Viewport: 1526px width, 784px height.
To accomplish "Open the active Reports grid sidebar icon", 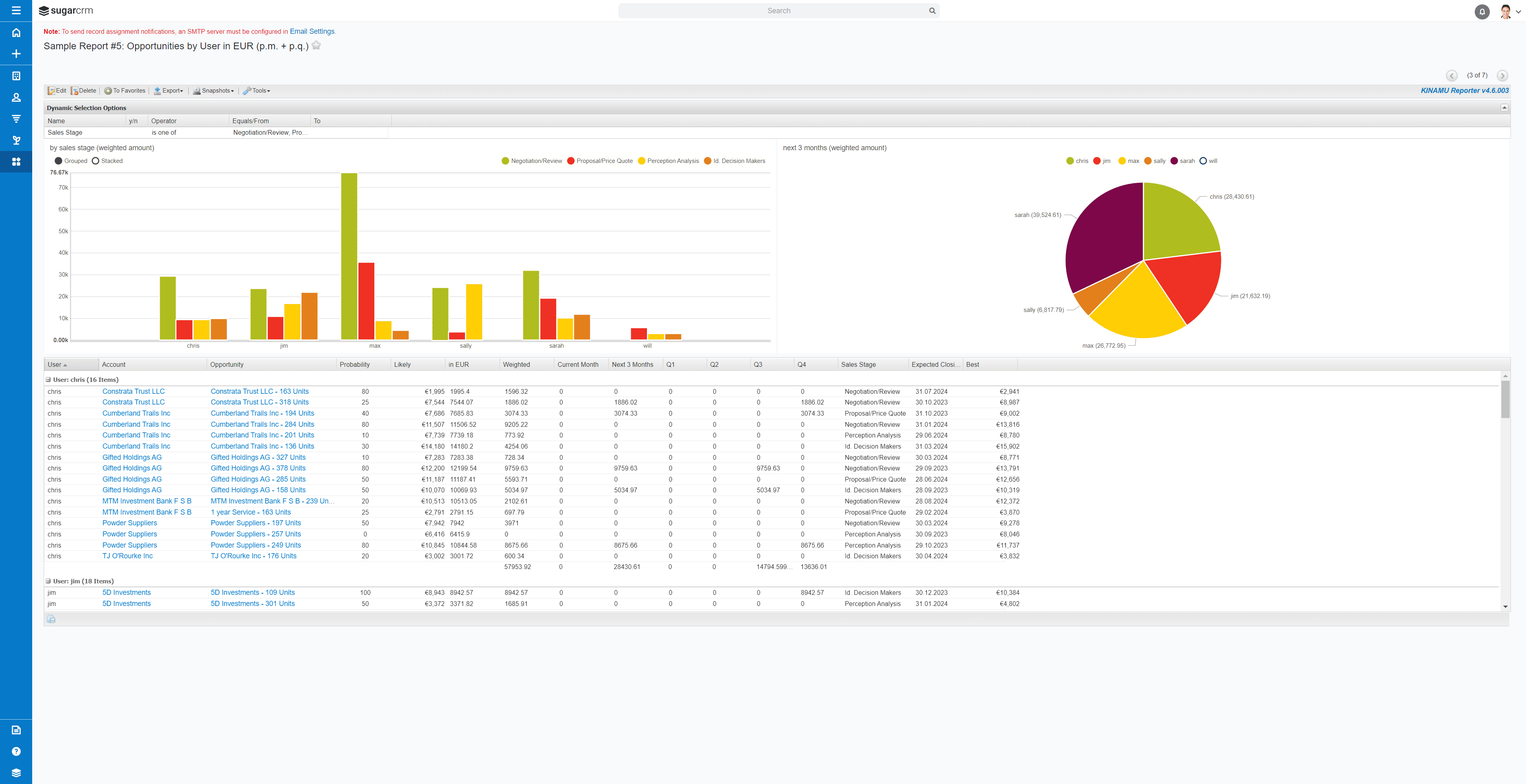I will tap(16, 162).
